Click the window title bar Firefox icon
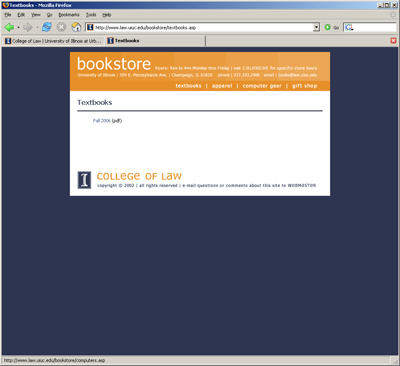Image resolution: width=400 pixels, height=366 pixels. click(5, 5)
